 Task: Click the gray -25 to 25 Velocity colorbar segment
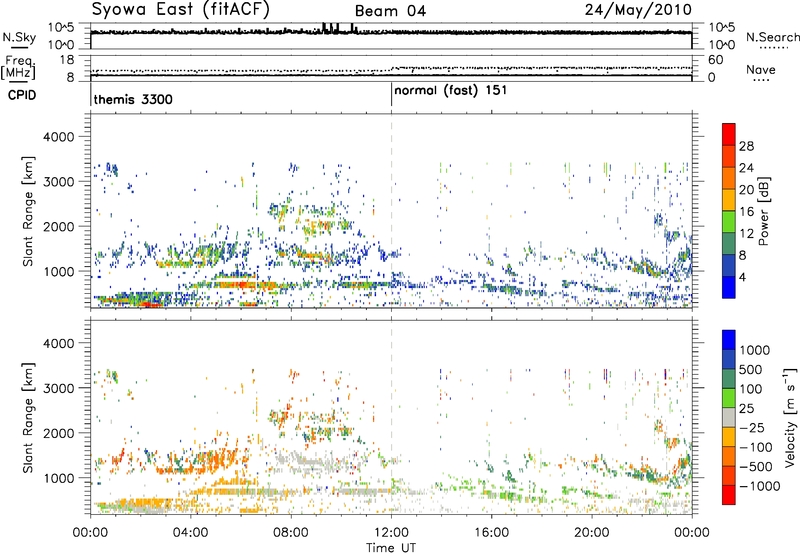click(x=729, y=417)
